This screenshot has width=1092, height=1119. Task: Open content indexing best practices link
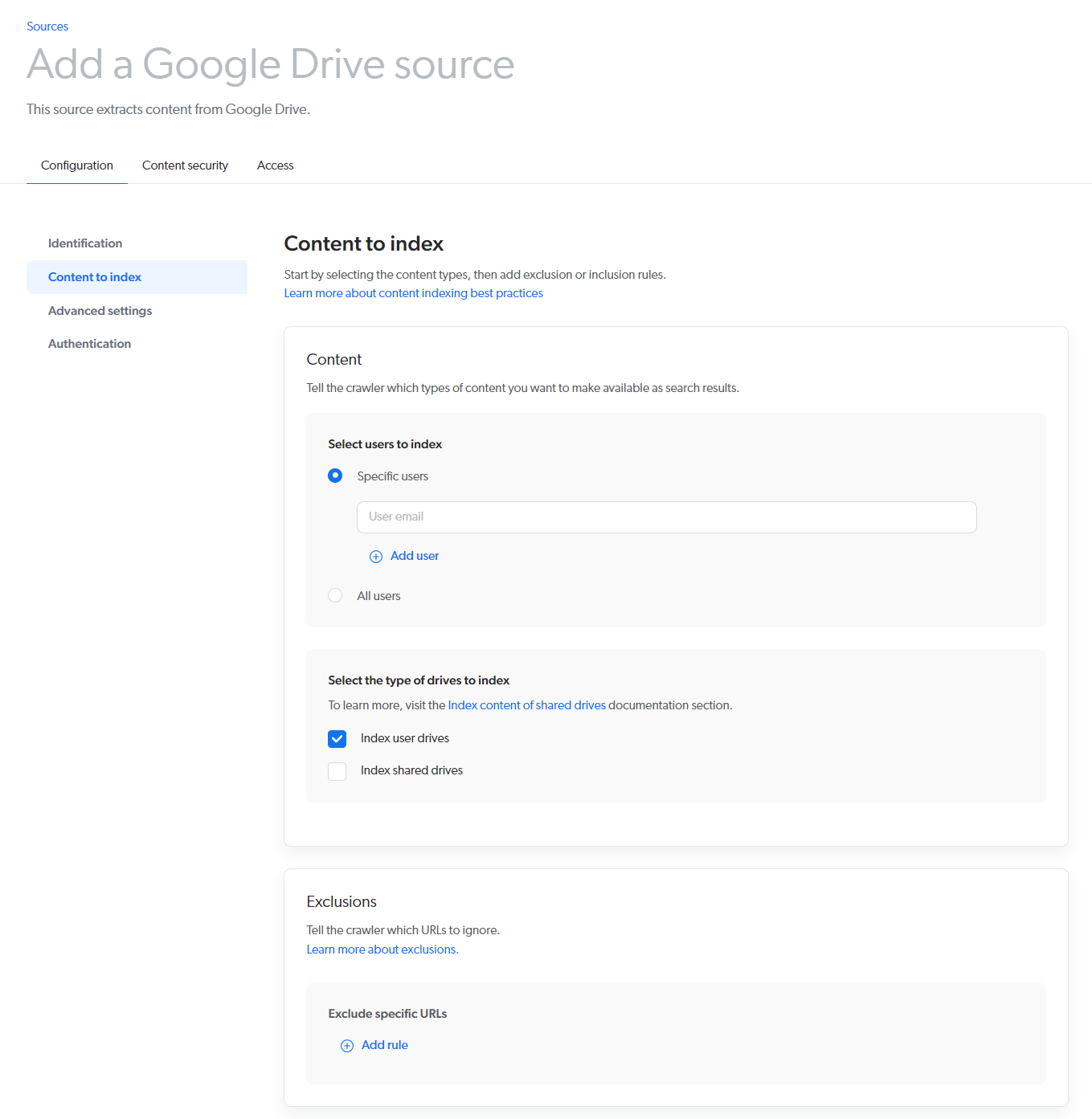pos(414,293)
